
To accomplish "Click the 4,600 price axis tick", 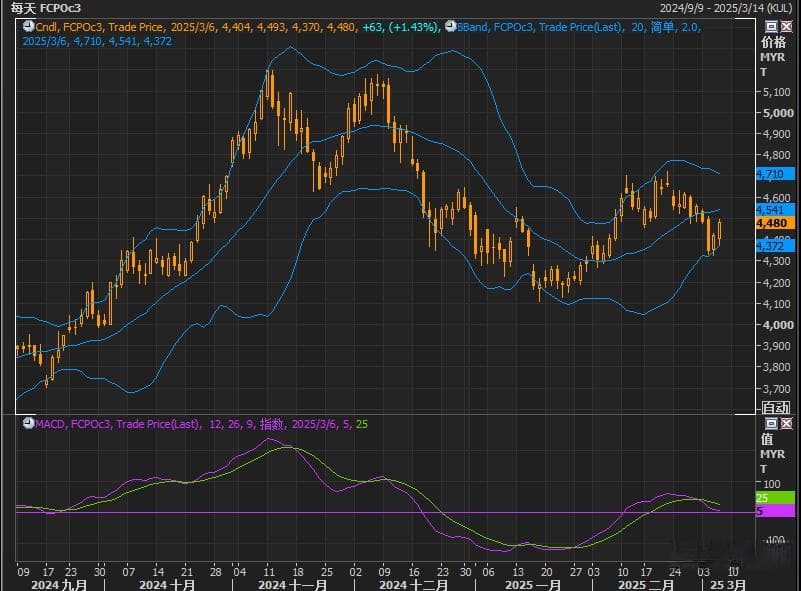I will coord(776,197).
